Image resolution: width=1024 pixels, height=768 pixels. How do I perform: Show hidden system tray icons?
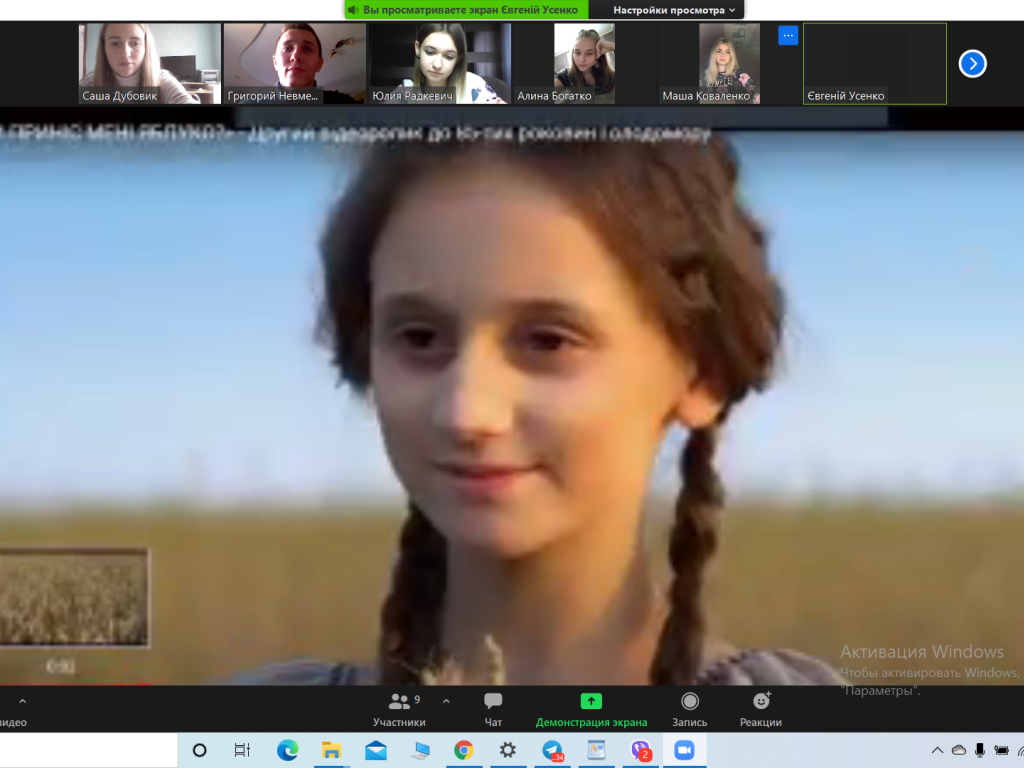pyautogui.click(x=937, y=750)
